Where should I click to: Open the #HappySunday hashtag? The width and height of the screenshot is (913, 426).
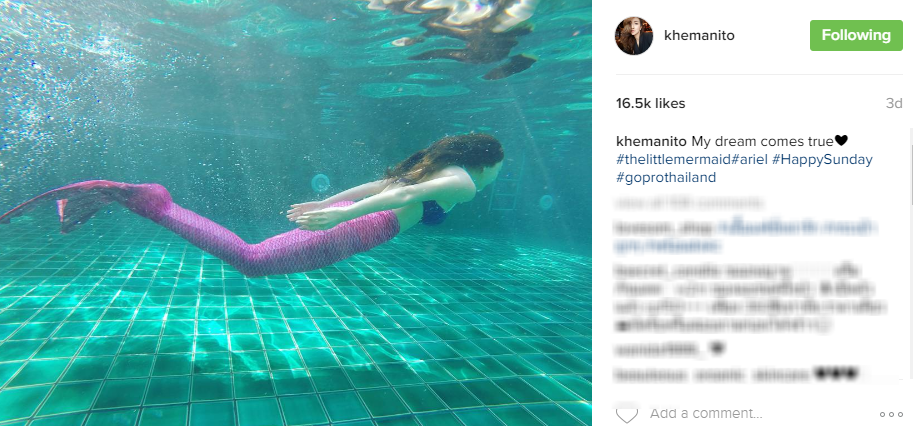(822, 159)
